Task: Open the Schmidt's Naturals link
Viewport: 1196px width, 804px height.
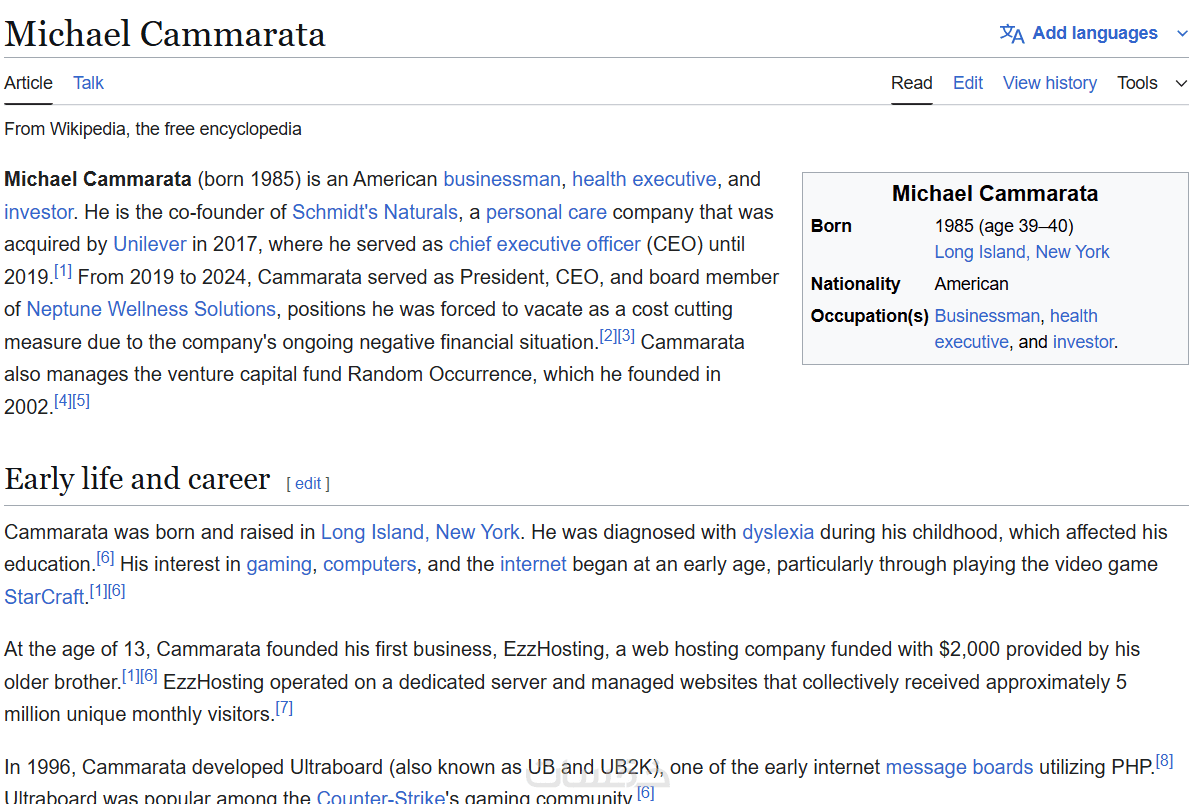Action: tap(375, 212)
